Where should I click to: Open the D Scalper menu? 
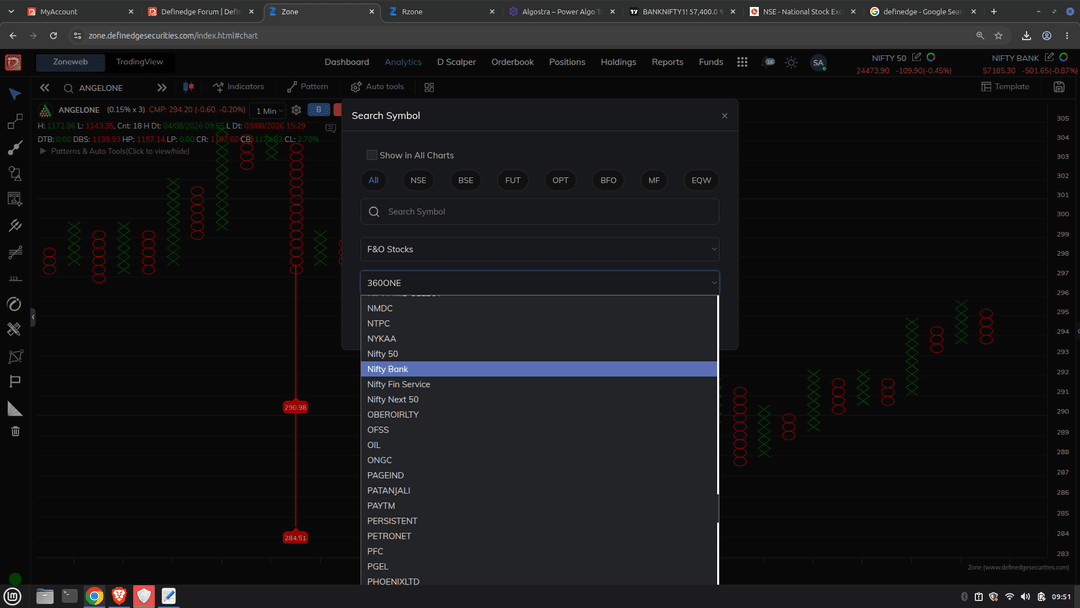pyautogui.click(x=456, y=62)
